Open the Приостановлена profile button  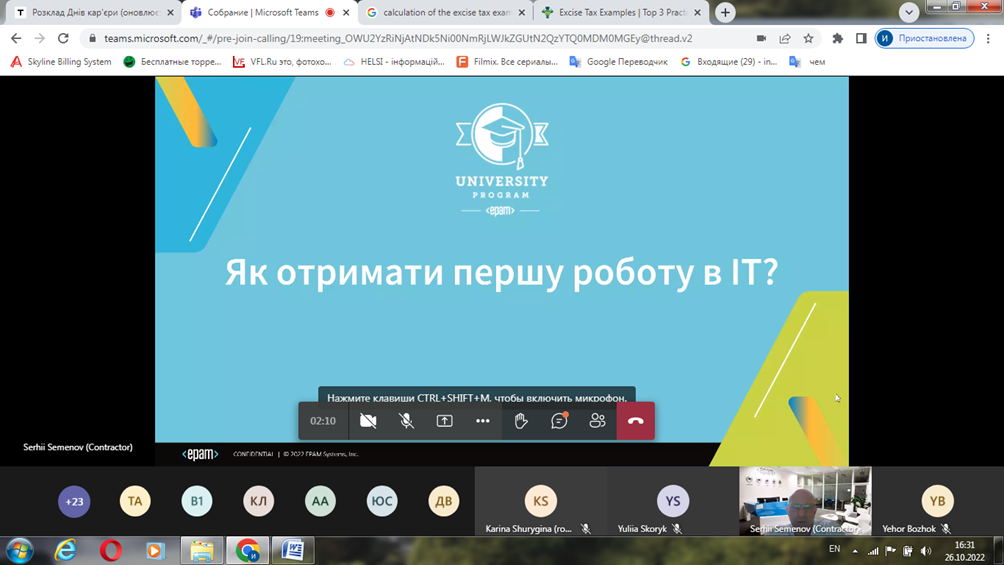coord(925,38)
